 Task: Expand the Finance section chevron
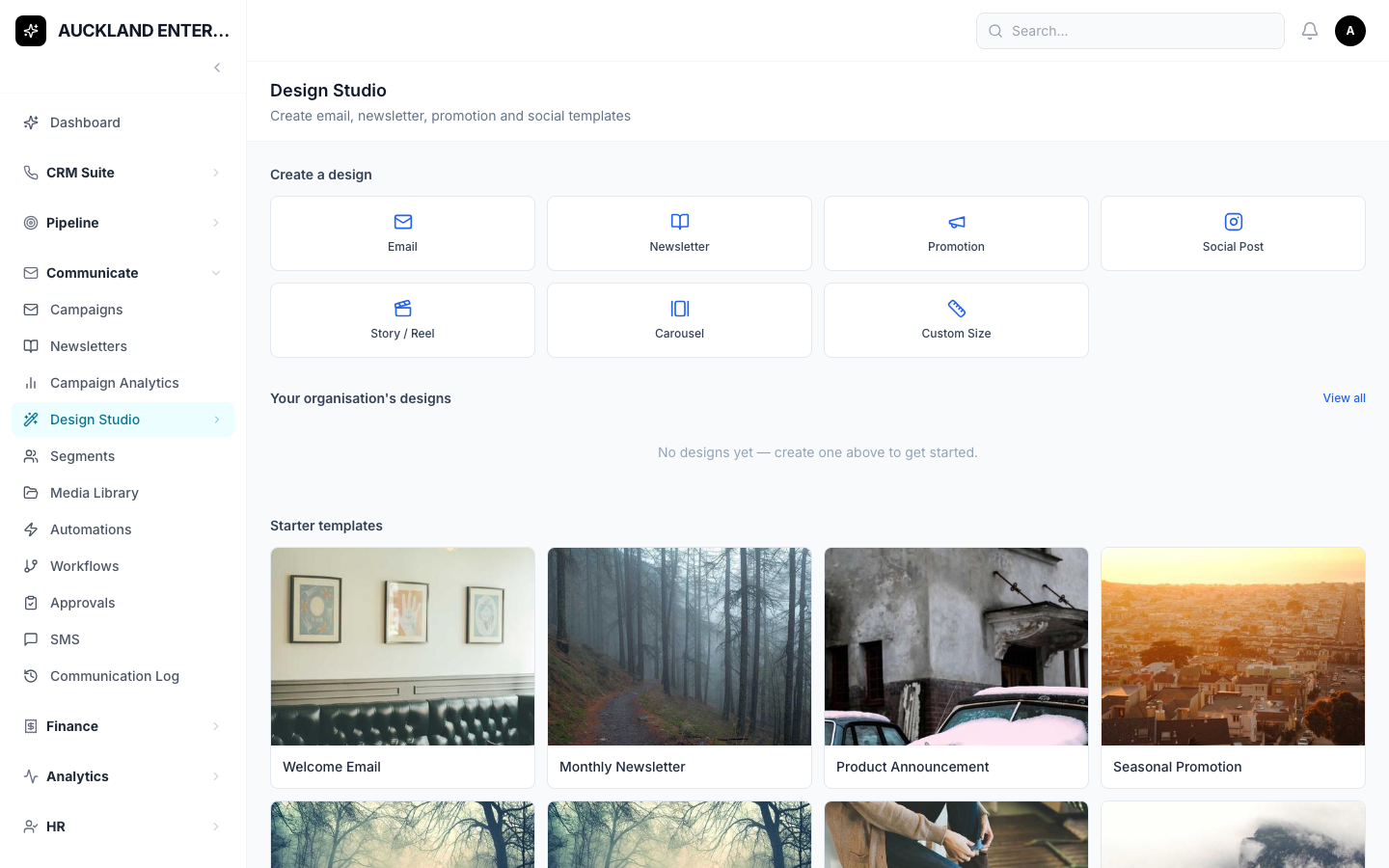(x=216, y=726)
